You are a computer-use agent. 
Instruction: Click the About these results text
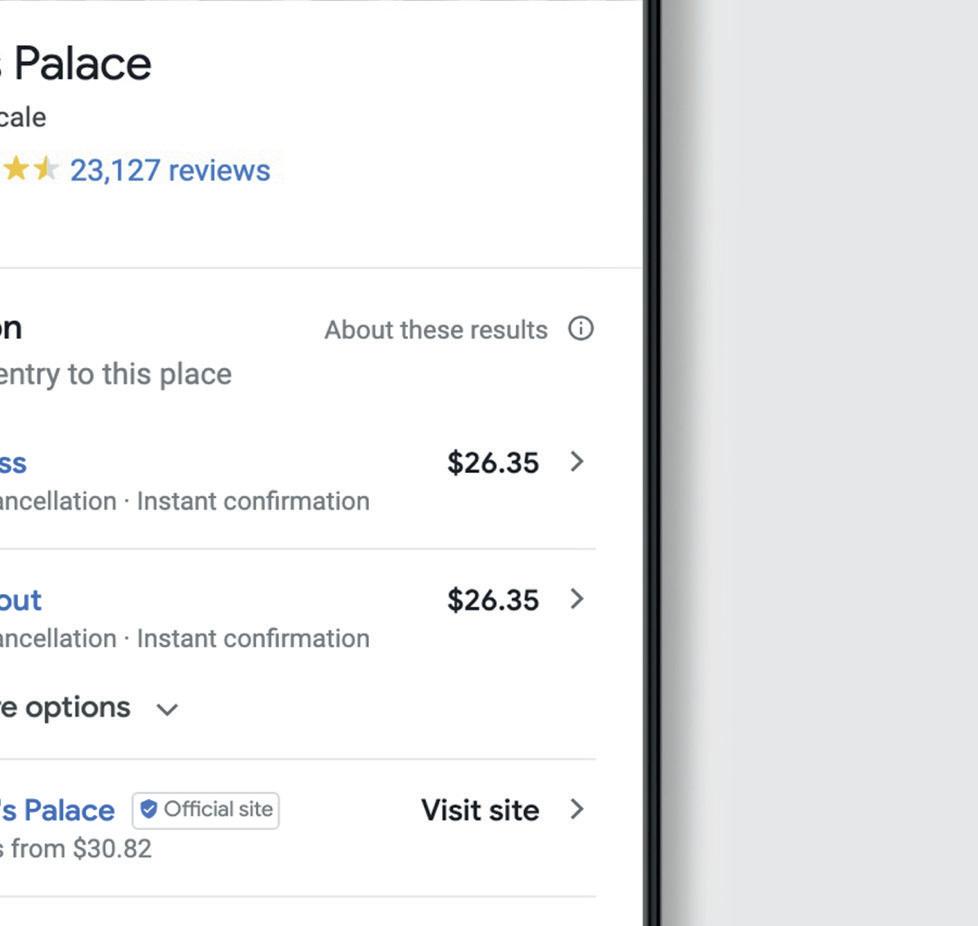[436, 330]
